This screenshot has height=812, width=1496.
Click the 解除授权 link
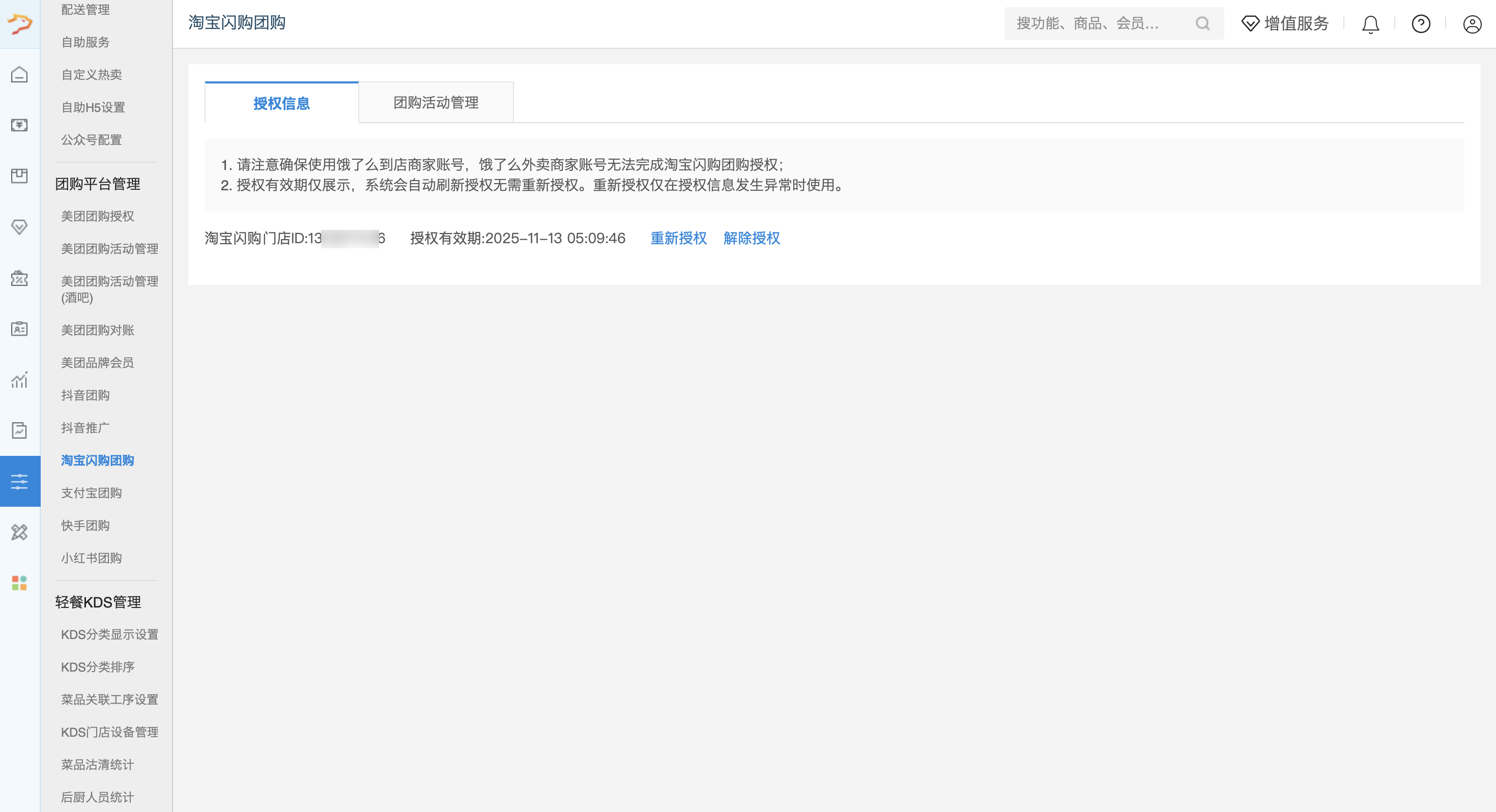[752, 238]
